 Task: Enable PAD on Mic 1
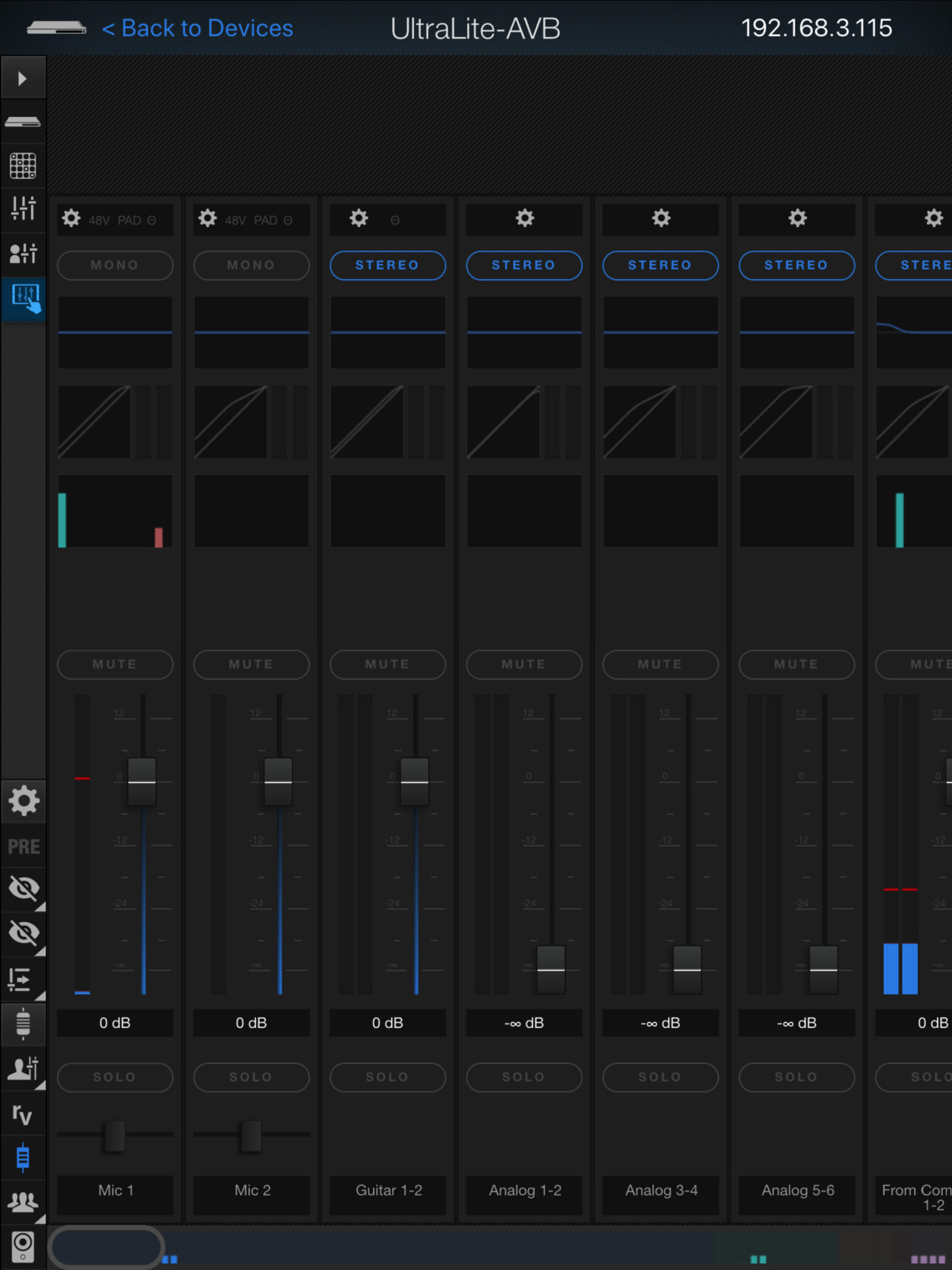coord(129,221)
